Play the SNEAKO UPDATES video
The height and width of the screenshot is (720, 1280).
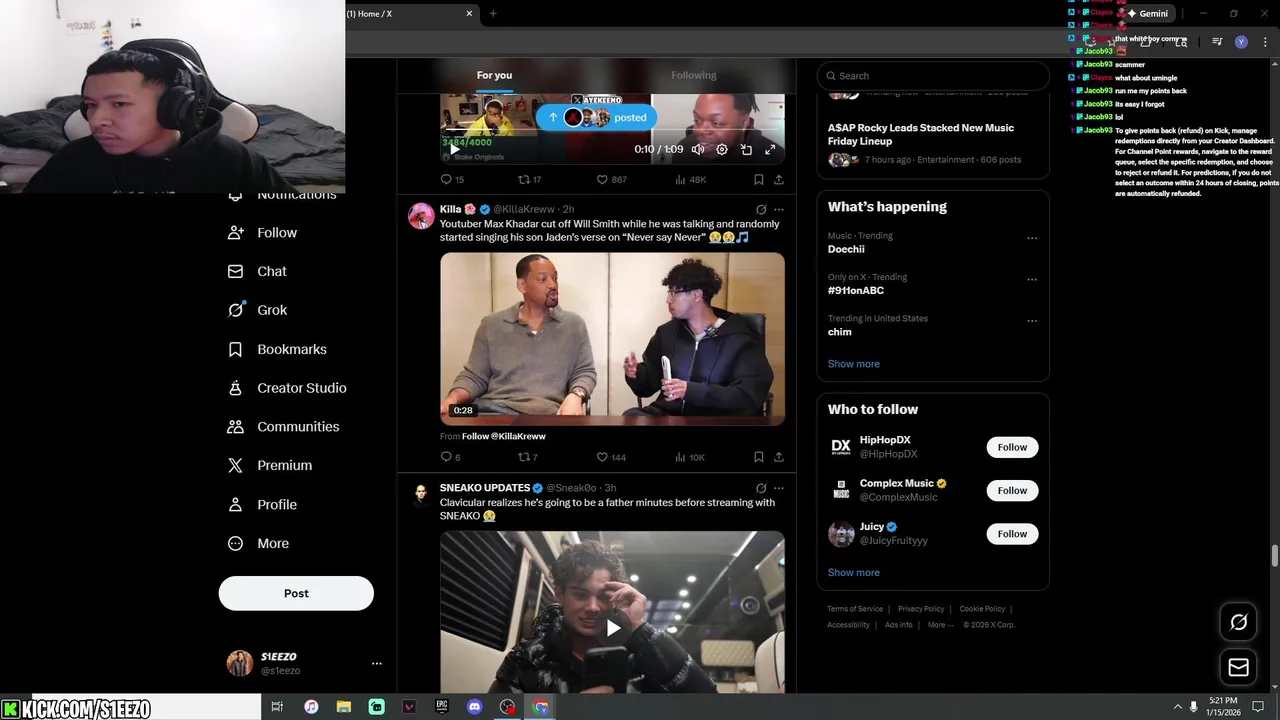click(612, 628)
